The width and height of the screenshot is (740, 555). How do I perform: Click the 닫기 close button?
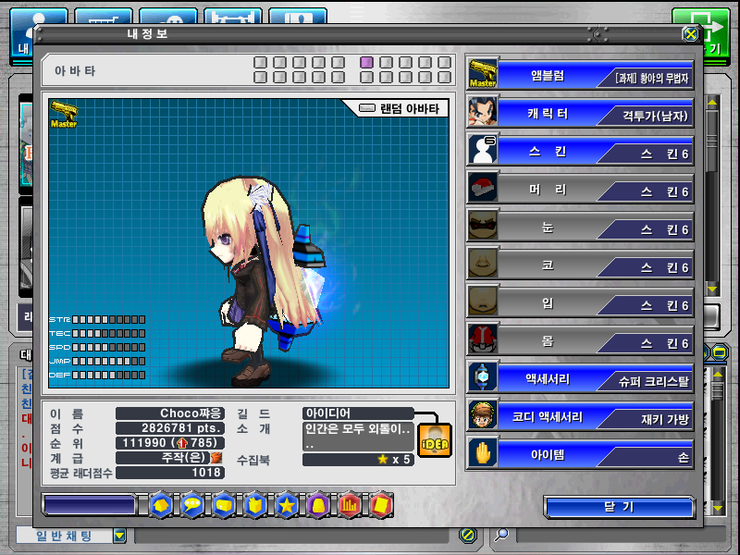619,507
